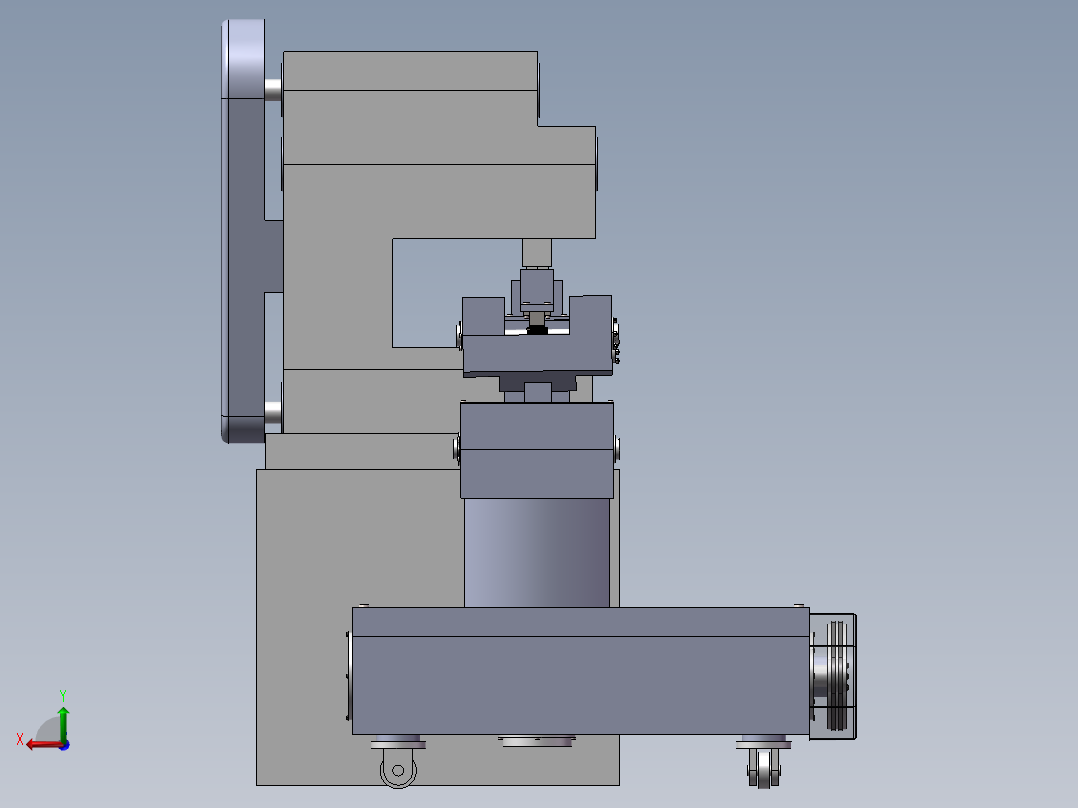Select the round flange under the base center

click(x=537, y=741)
